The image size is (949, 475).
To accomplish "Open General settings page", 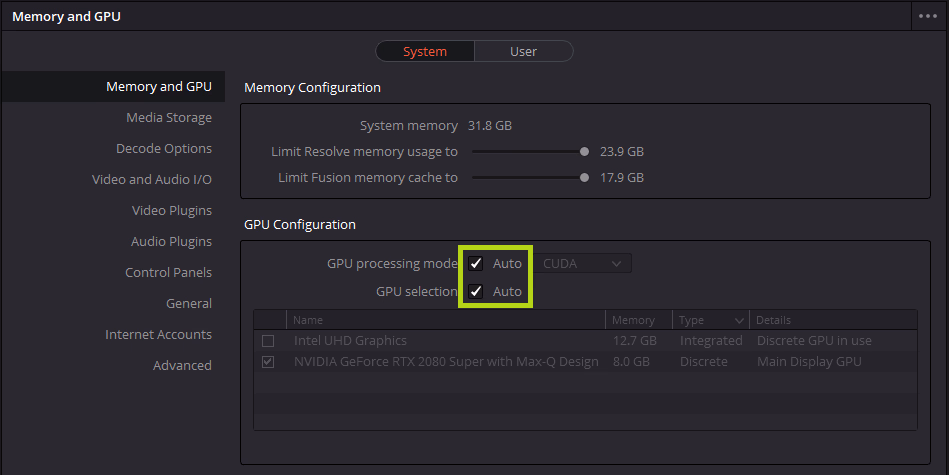I will (189, 303).
